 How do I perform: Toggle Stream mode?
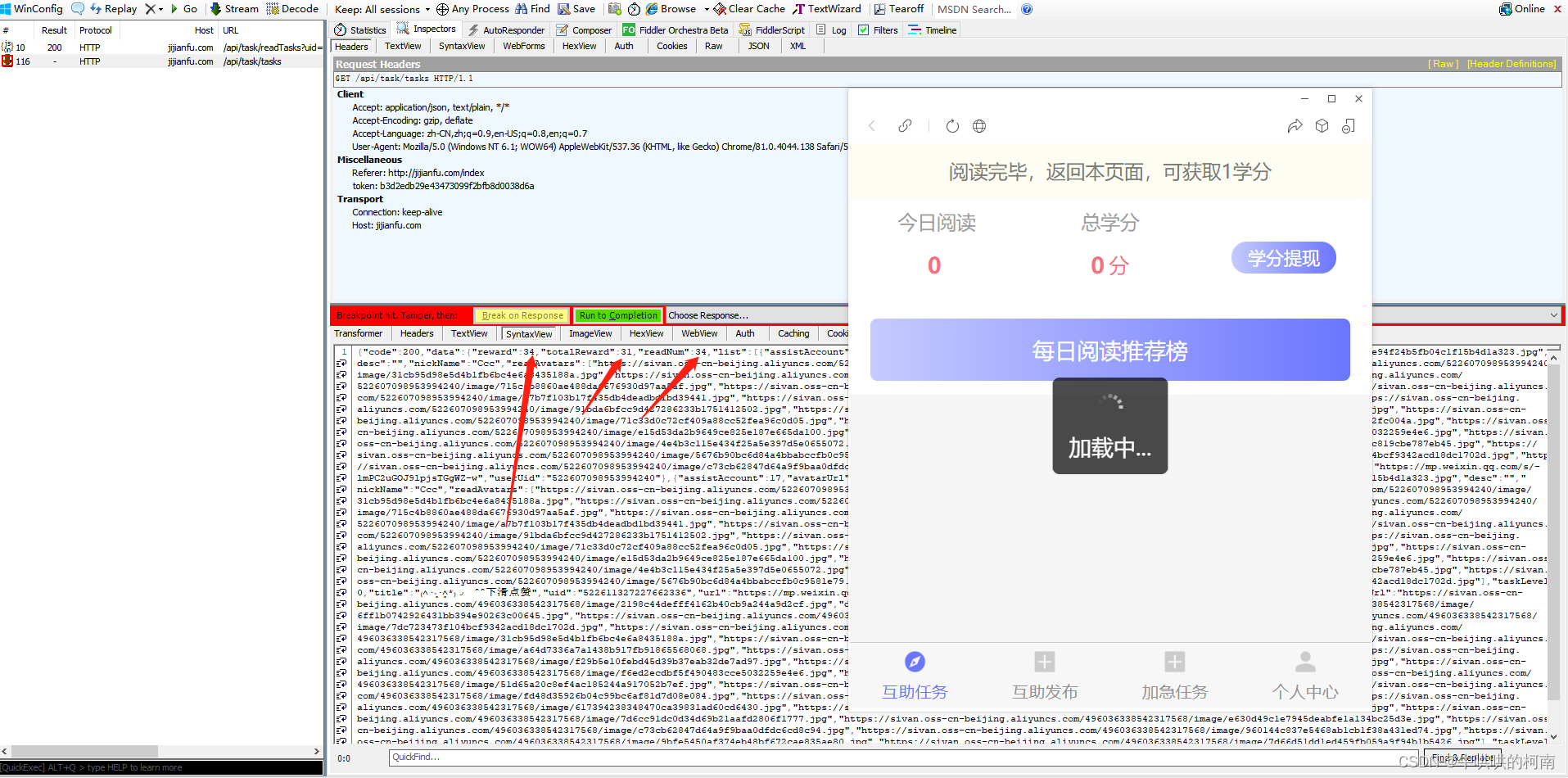(x=234, y=9)
